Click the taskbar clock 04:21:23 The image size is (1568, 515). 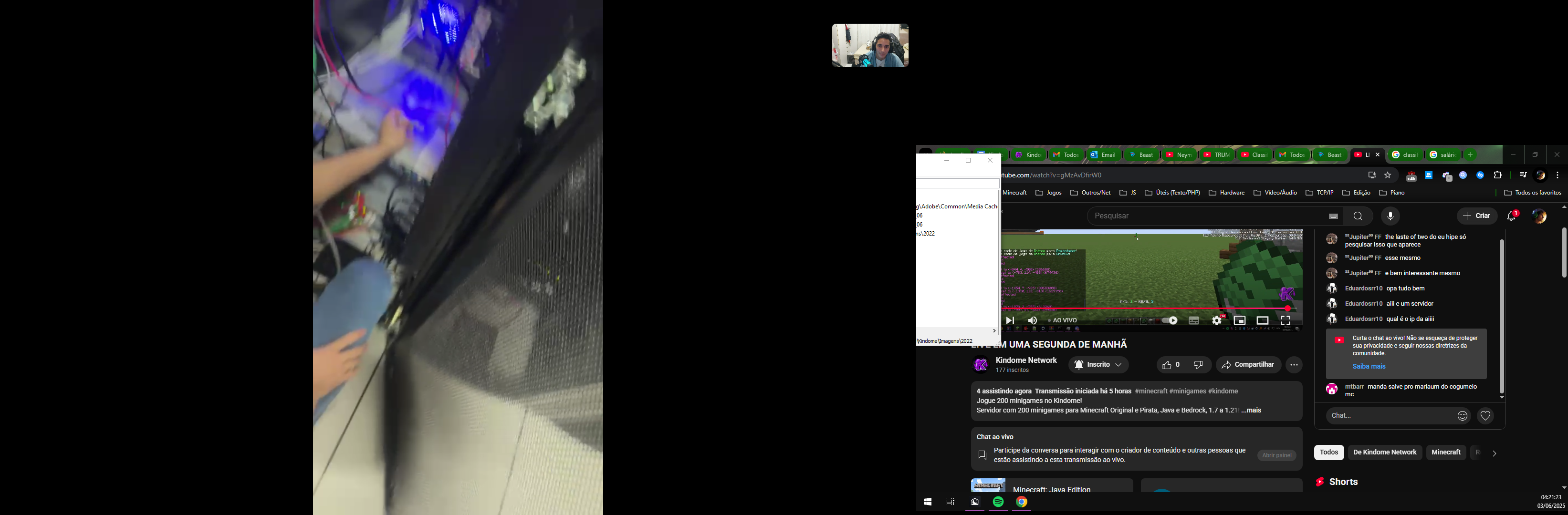1550,497
